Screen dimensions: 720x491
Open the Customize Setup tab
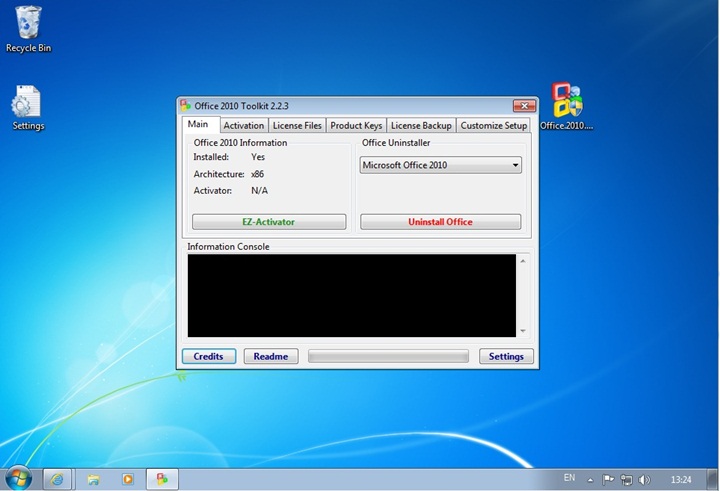coord(494,125)
